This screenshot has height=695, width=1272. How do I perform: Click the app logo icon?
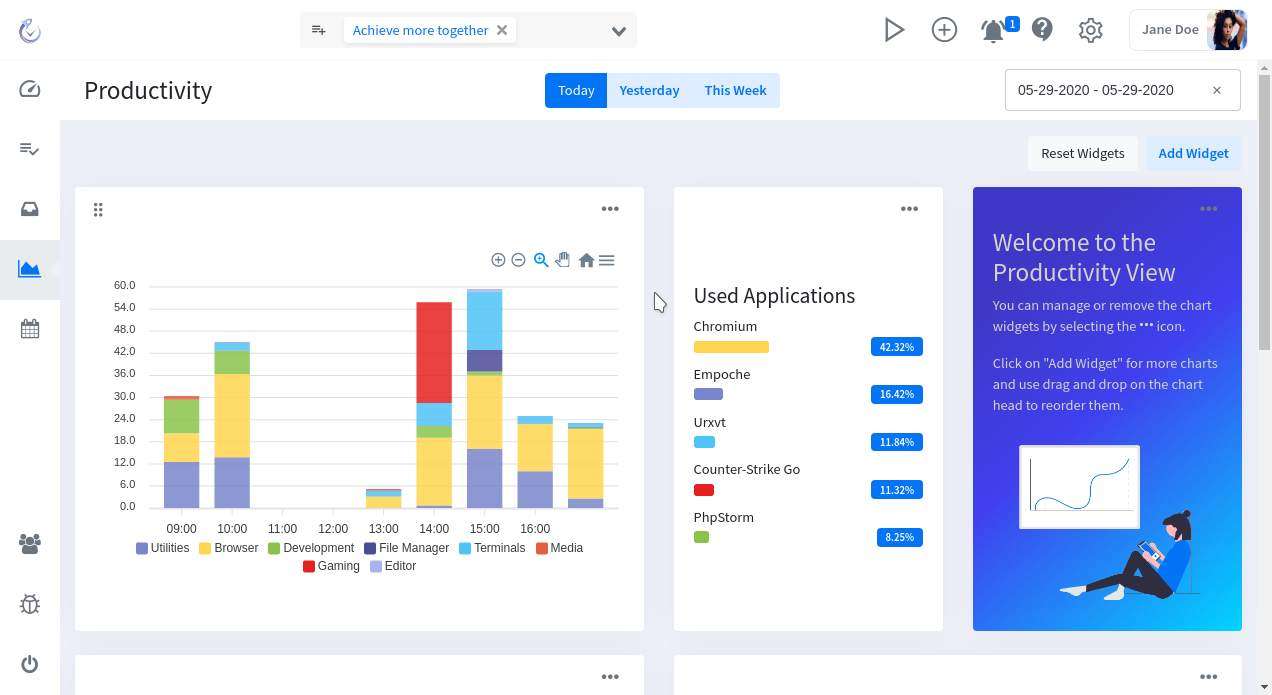tap(30, 30)
